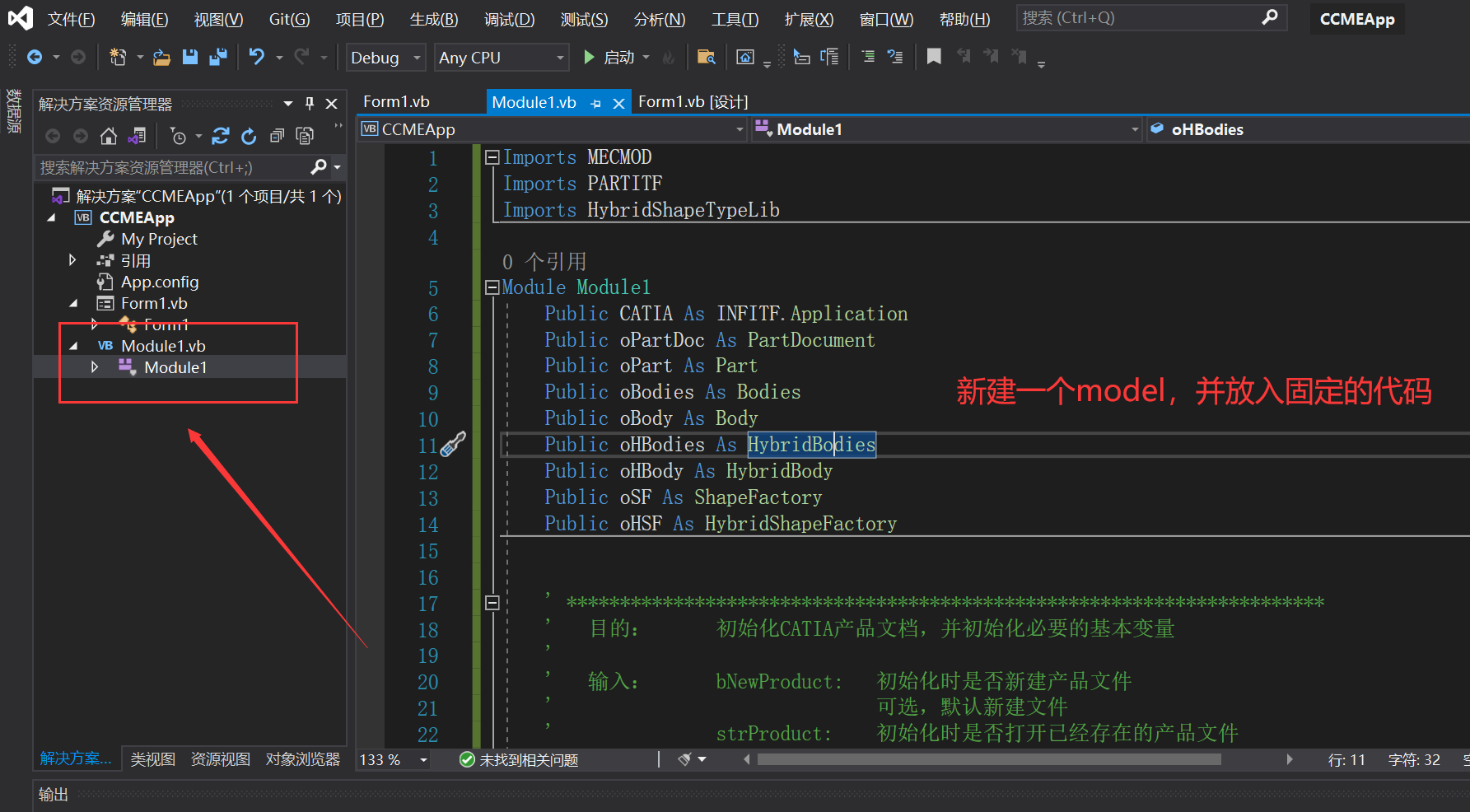Click the select-element pointer toolbar icon
The height and width of the screenshot is (812, 1470).
click(x=801, y=57)
